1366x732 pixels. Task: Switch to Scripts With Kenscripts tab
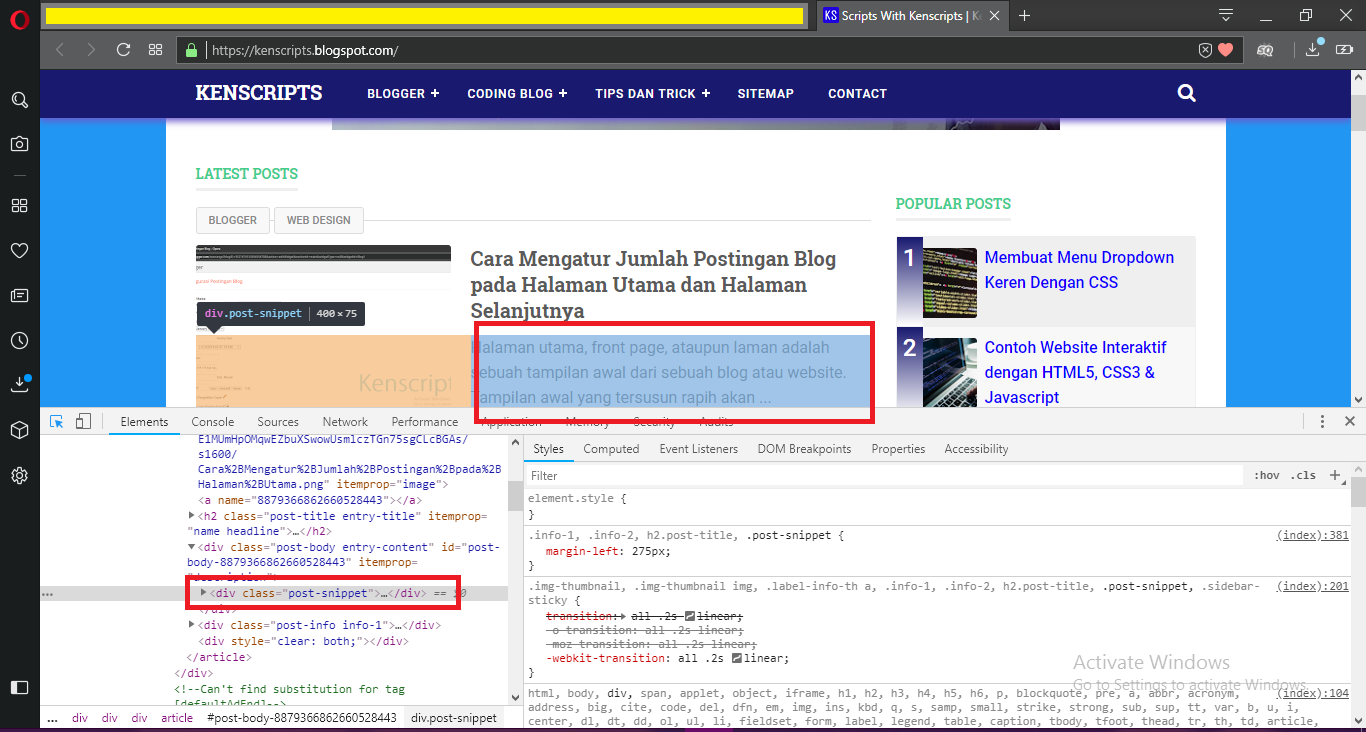(x=913, y=15)
